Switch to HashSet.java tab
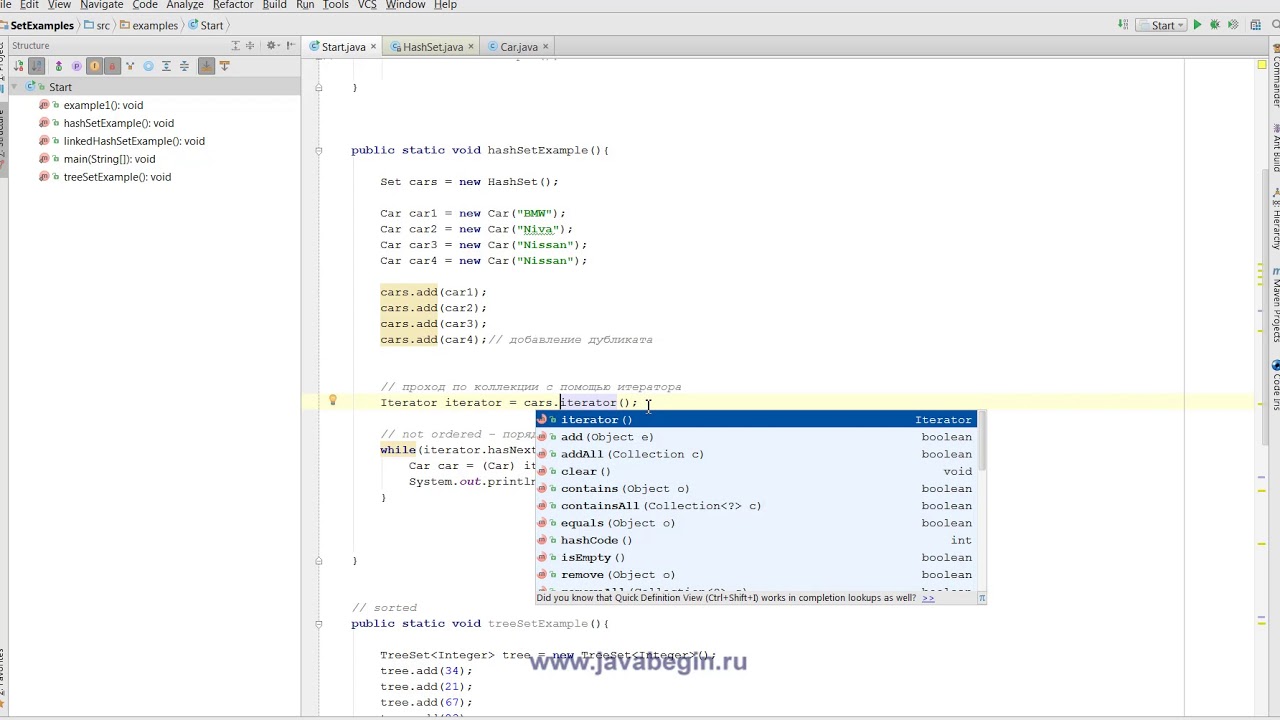The image size is (1280, 720). click(433, 47)
